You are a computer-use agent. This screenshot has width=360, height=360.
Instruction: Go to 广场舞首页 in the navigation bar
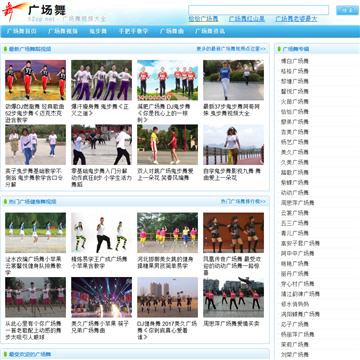[x=22, y=31]
